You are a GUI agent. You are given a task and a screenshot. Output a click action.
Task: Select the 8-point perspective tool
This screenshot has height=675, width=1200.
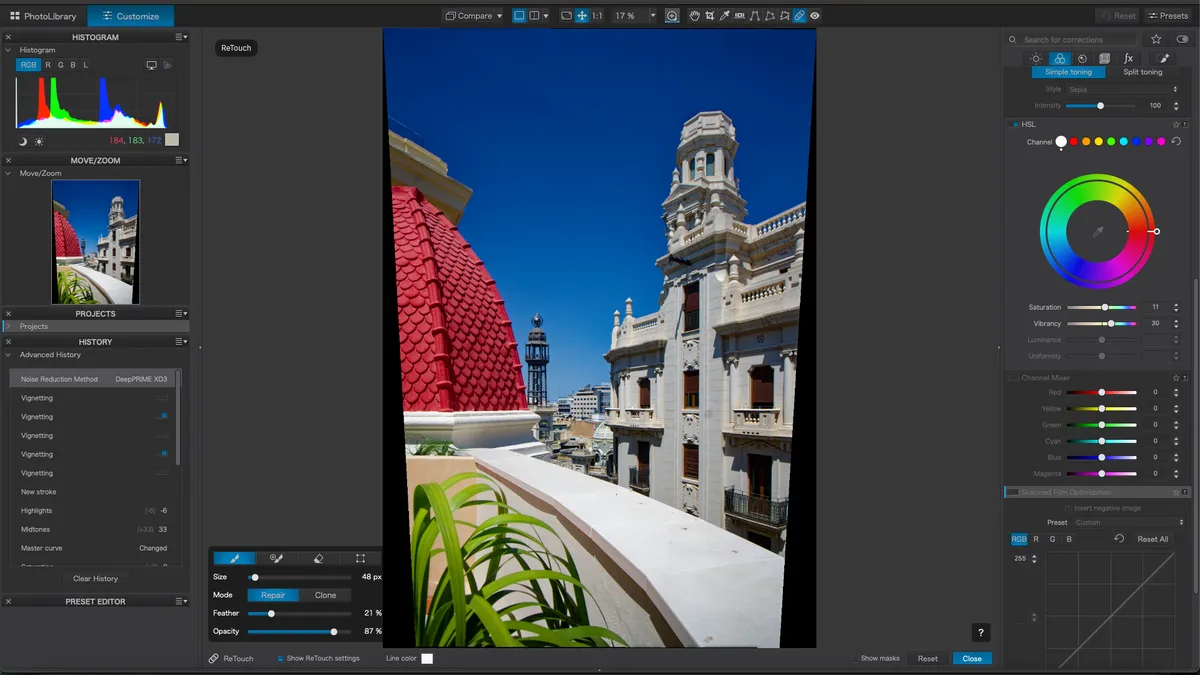pos(784,16)
